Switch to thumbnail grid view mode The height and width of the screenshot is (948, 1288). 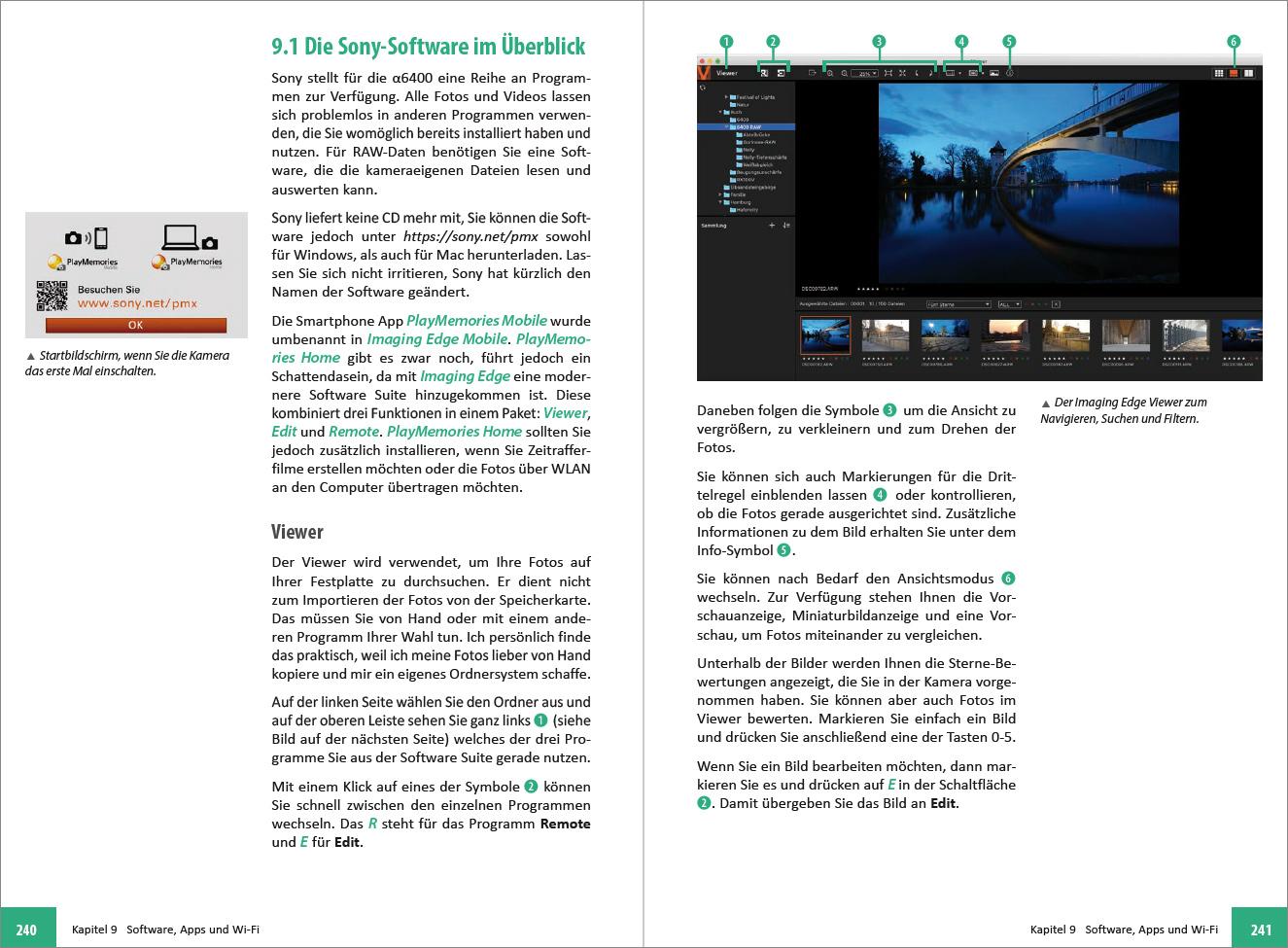1219,73
